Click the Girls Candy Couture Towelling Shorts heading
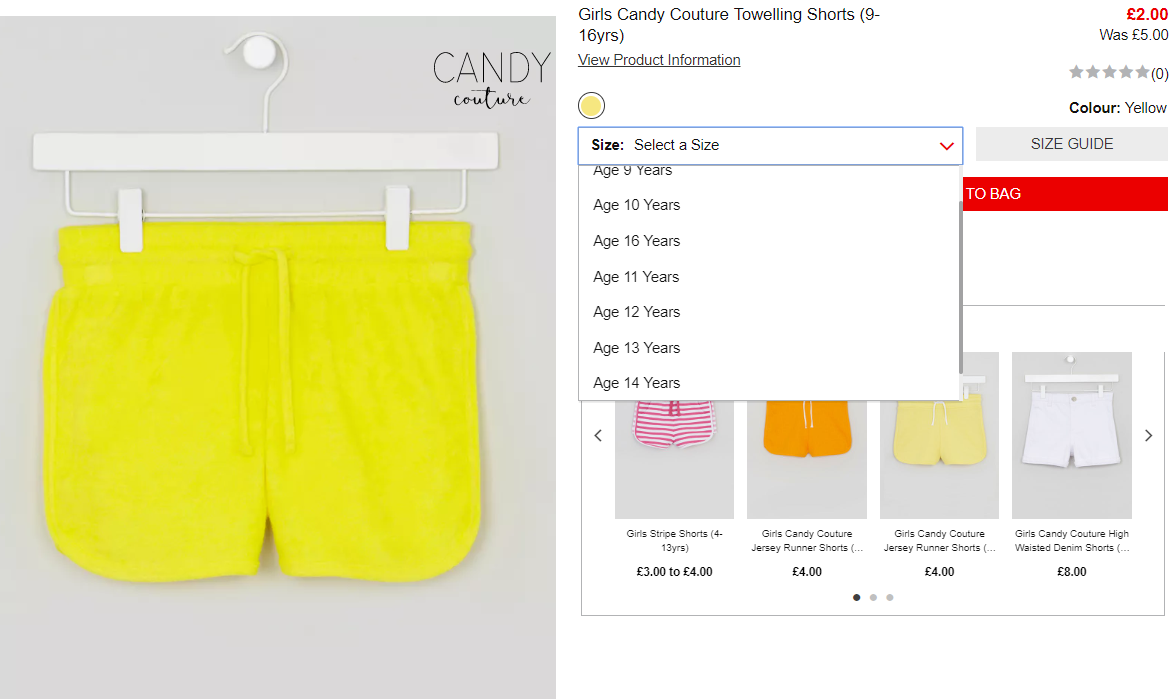The height and width of the screenshot is (699, 1171). click(x=729, y=25)
